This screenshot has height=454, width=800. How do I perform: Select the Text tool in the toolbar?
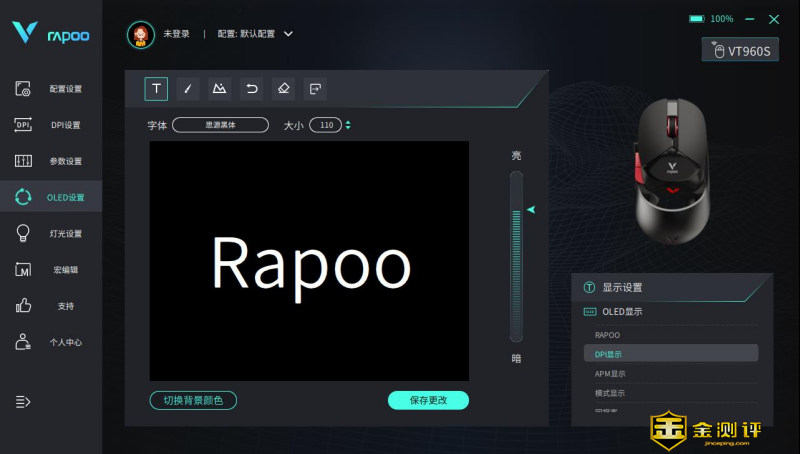pyautogui.click(x=156, y=89)
